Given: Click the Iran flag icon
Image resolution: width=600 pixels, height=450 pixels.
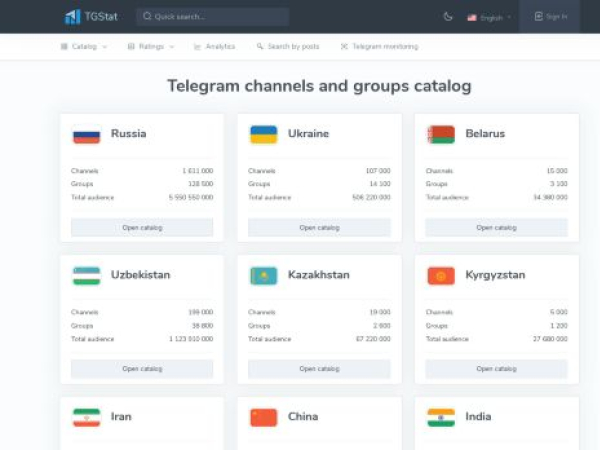Looking at the screenshot, I should pyautogui.click(x=86, y=417).
